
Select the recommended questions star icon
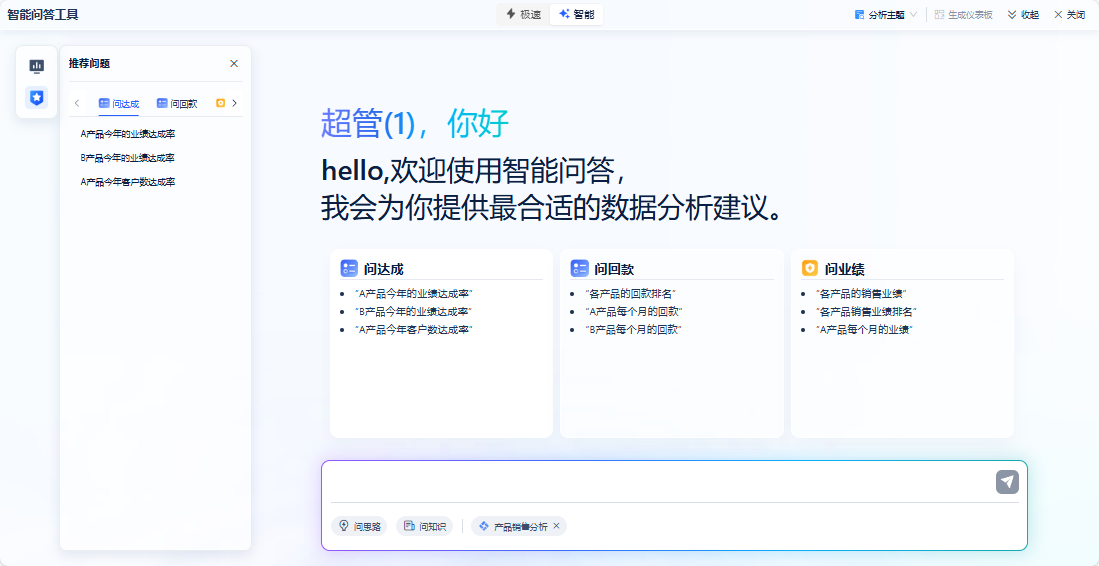pyautogui.click(x=36, y=97)
